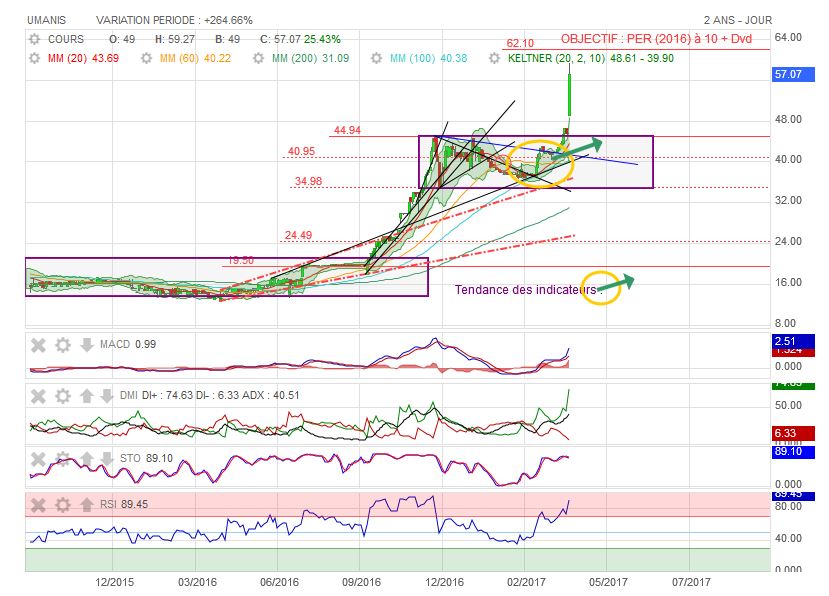Click the MM (20) 43.69 label
The width and height of the screenshot is (829, 596).
tap(84, 58)
